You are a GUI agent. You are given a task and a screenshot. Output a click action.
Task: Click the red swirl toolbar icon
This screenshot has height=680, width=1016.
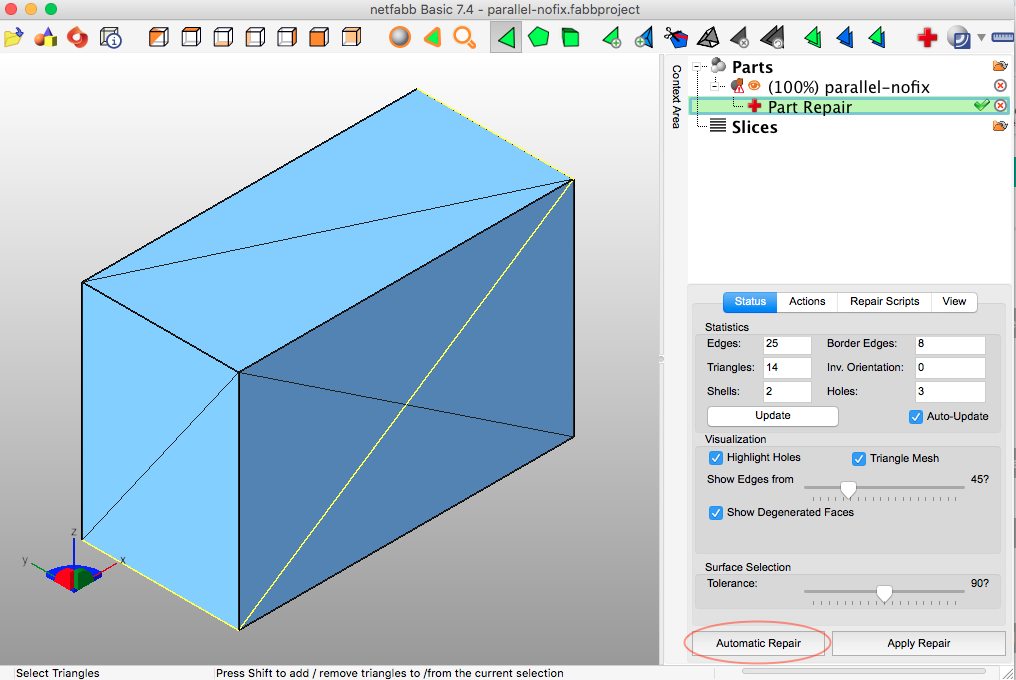click(x=78, y=38)
